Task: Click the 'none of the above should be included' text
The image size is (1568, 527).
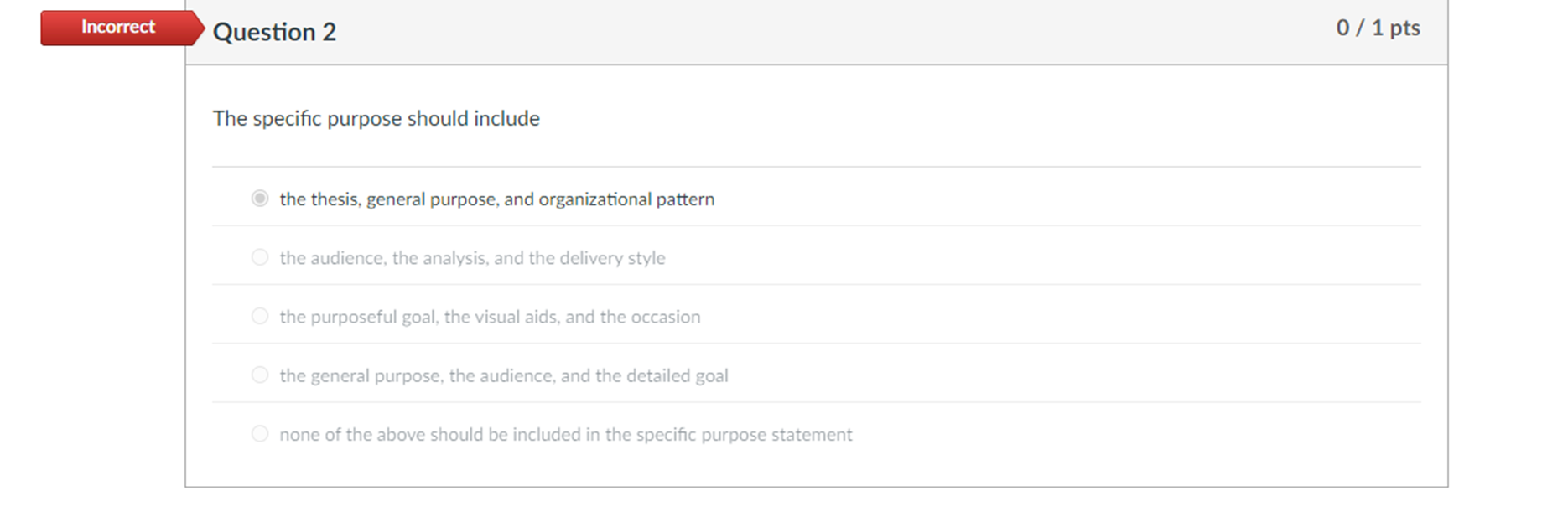Action: click(565, 435)
